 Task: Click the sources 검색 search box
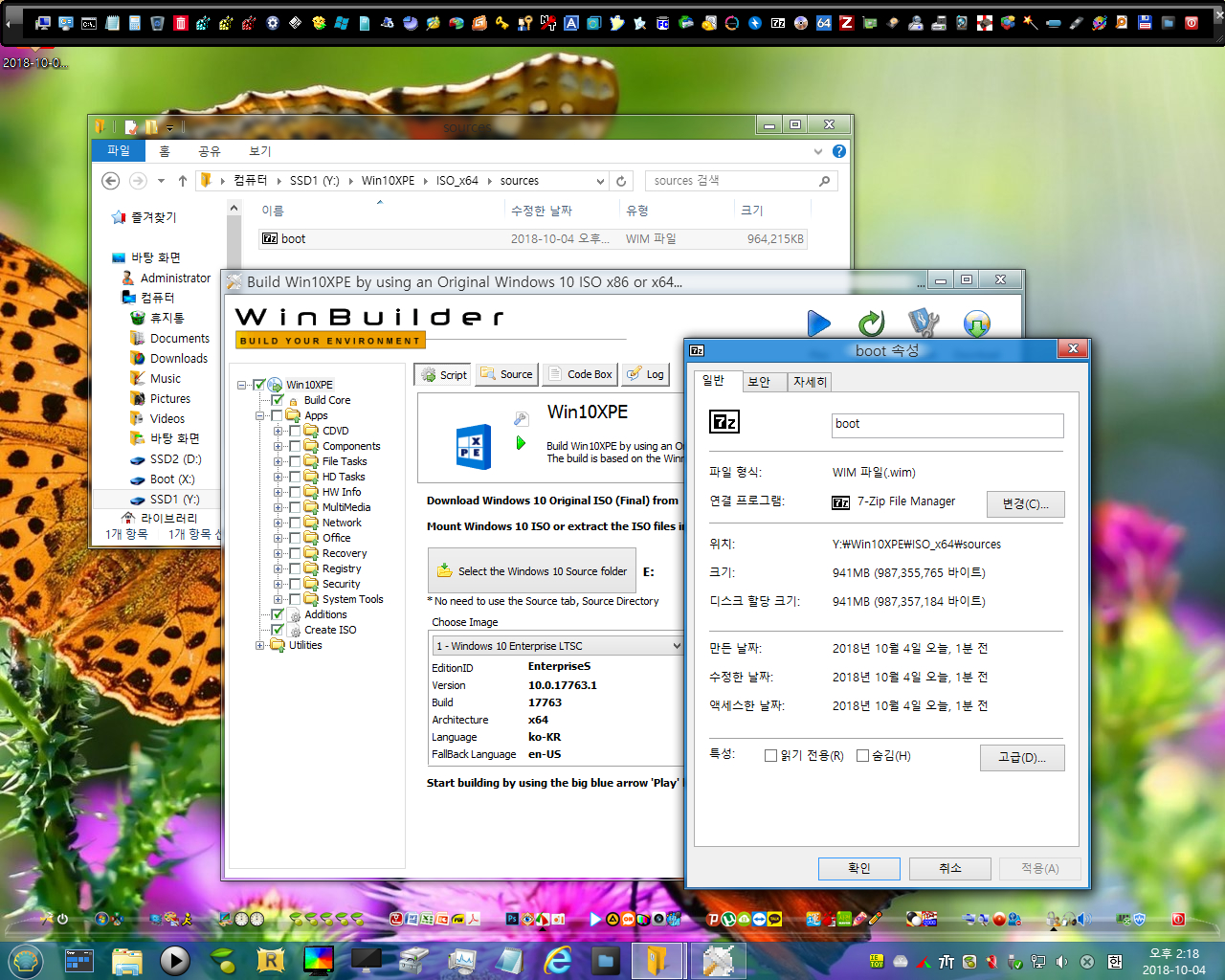click(741, 181)
